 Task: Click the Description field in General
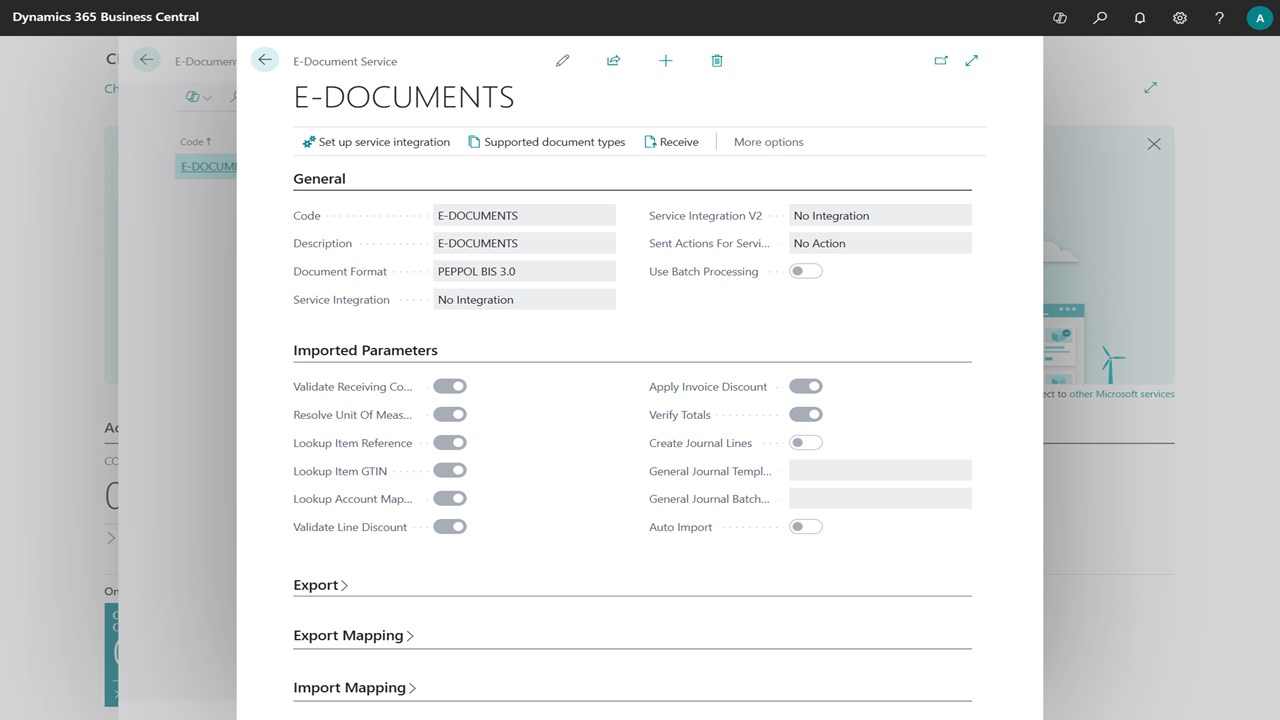pyautogui.click(x=524, y=243)
